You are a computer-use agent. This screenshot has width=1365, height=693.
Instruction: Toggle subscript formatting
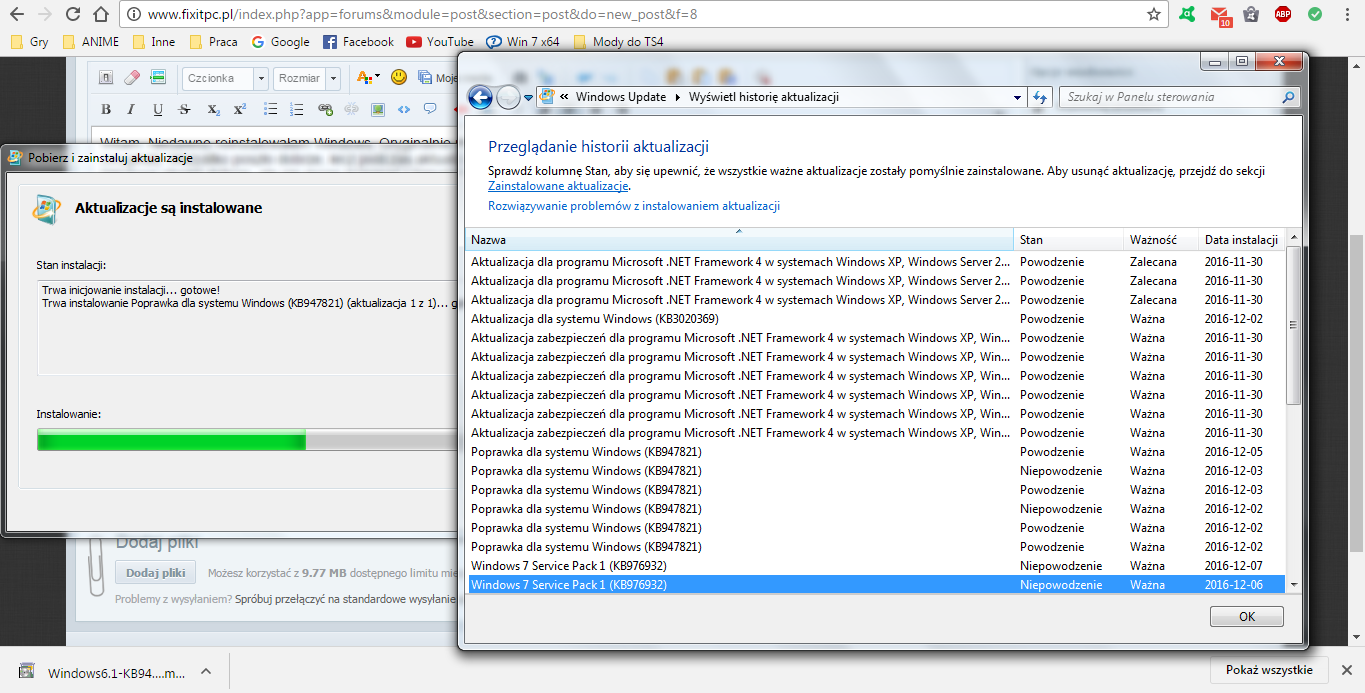pos(213,109)
